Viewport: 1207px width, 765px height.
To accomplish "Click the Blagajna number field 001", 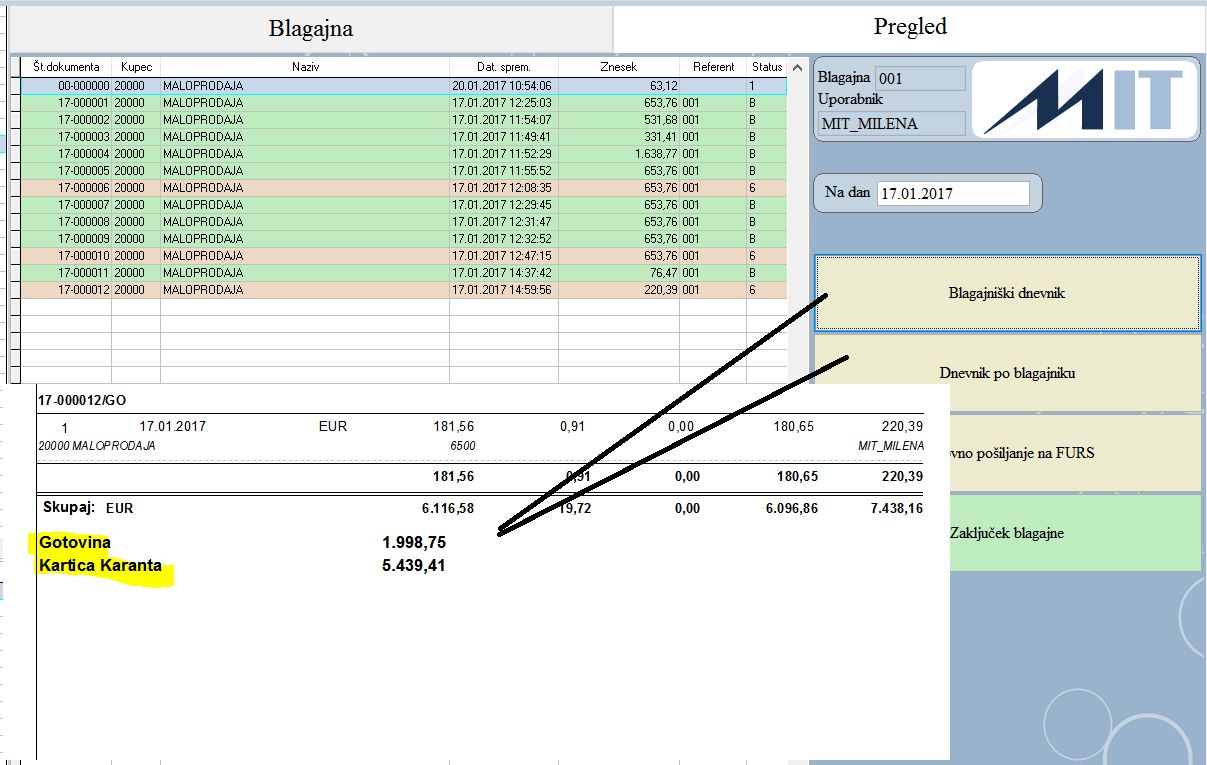I will (x=920, y=78).
